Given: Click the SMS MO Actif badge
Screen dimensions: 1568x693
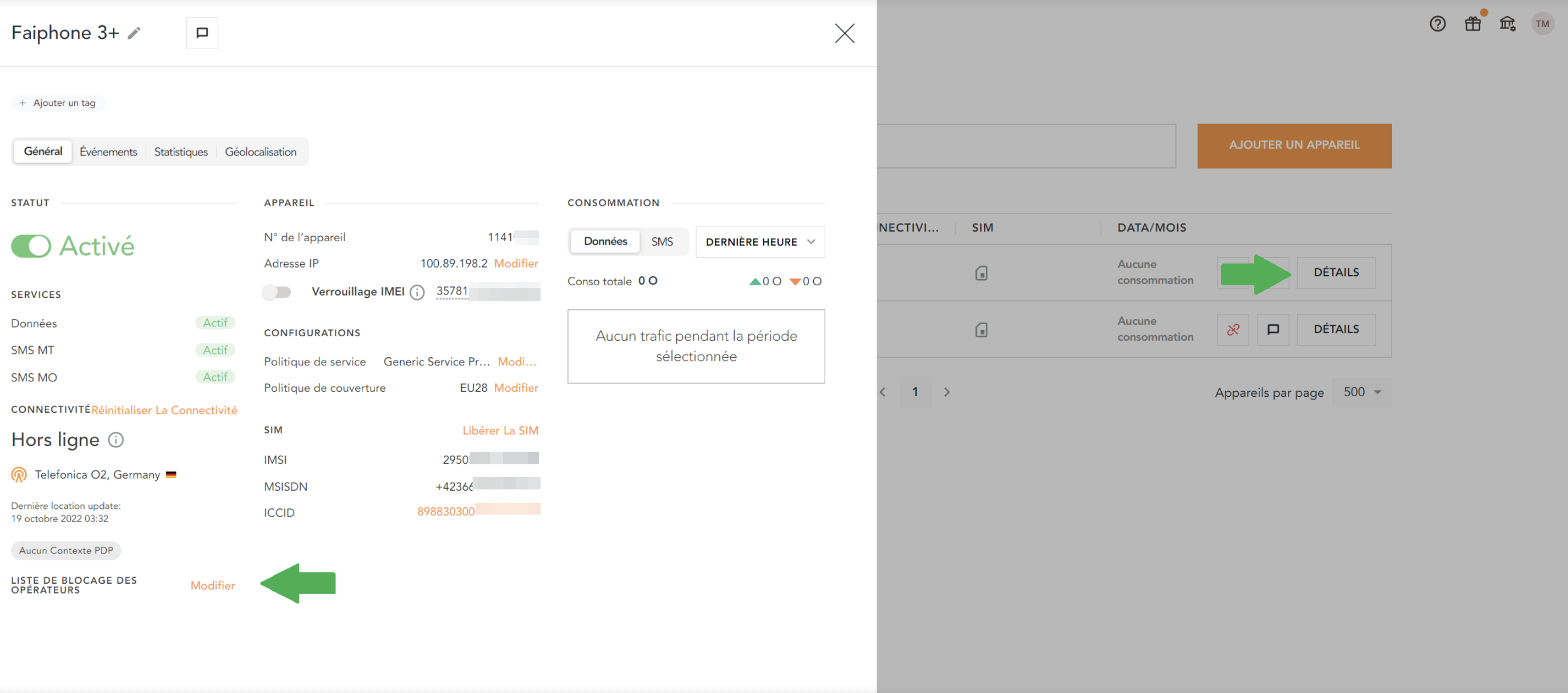Looking at the screenshot, I should 215,377.
